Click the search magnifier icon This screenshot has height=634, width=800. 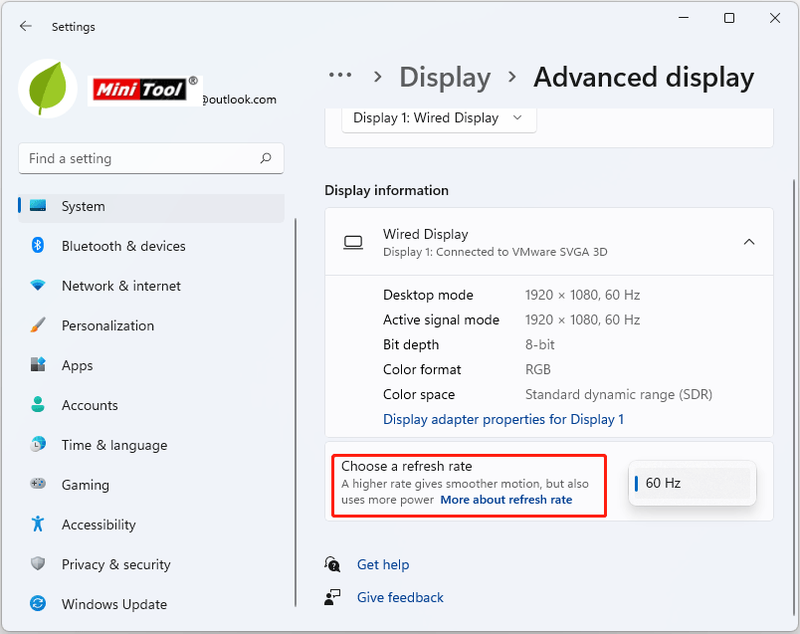[x=265, y=158]
